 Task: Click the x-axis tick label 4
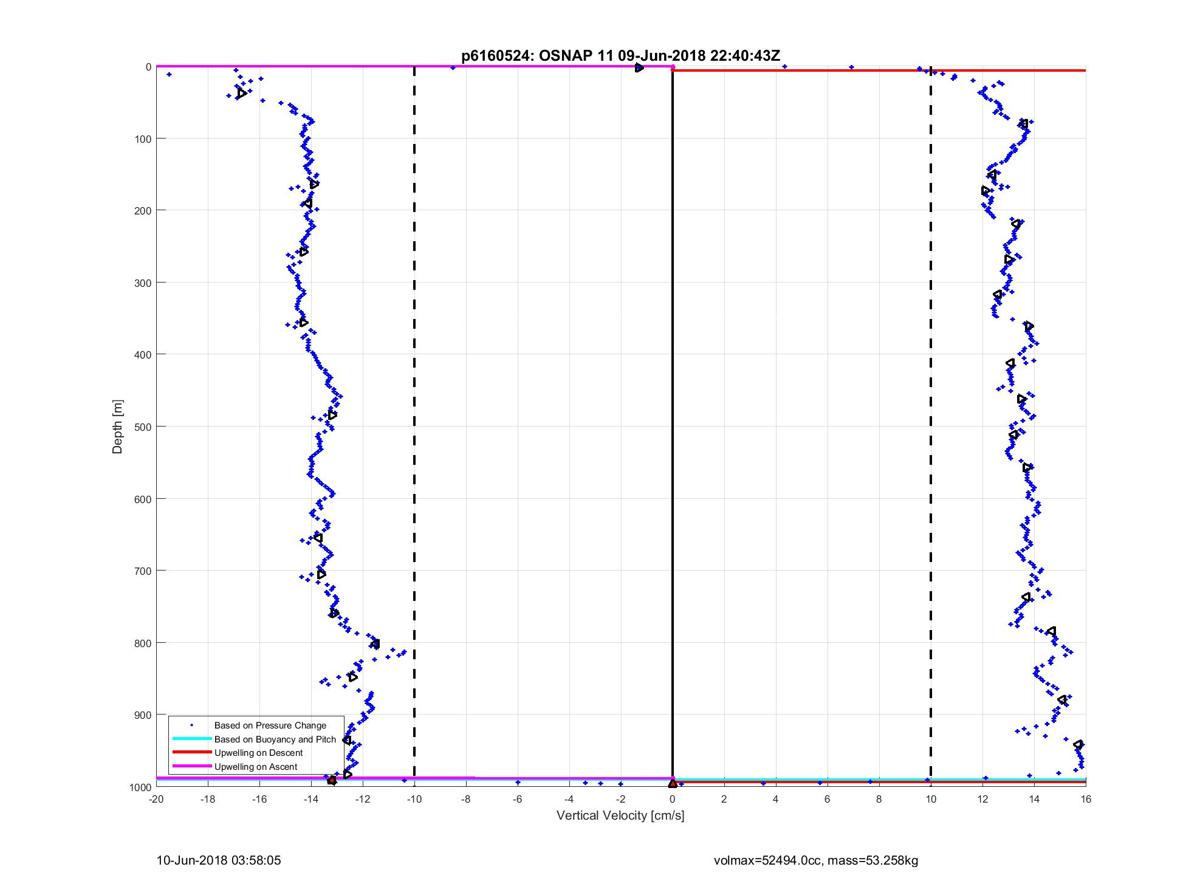coord(776,799)
